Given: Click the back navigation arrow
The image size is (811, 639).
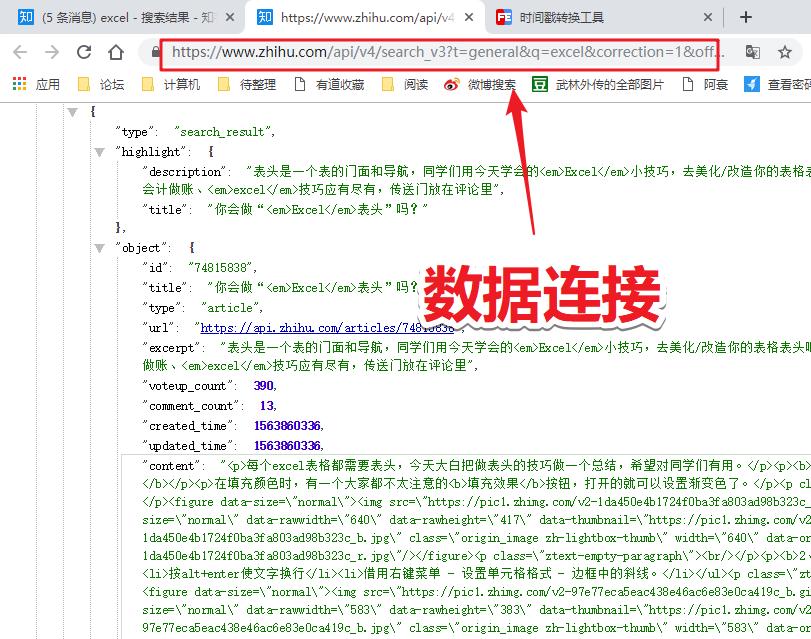Looking at the screenshot, I should click(19, 50).
